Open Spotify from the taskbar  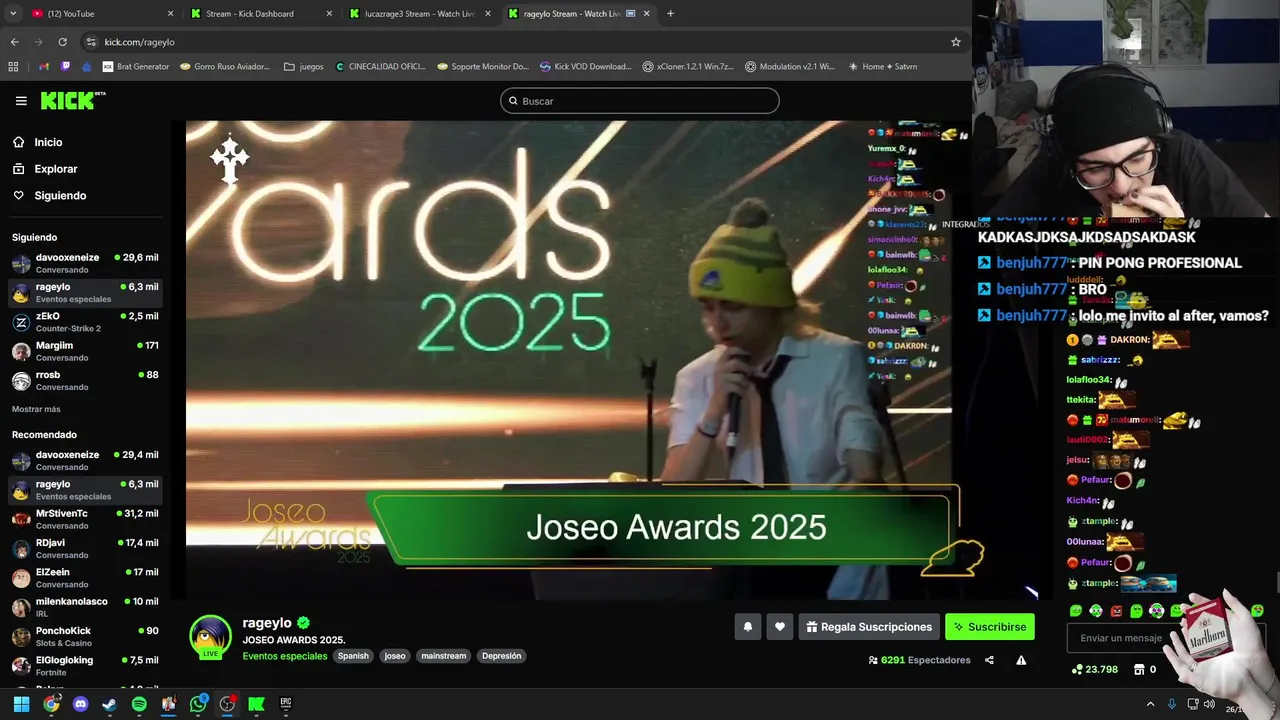139,704
